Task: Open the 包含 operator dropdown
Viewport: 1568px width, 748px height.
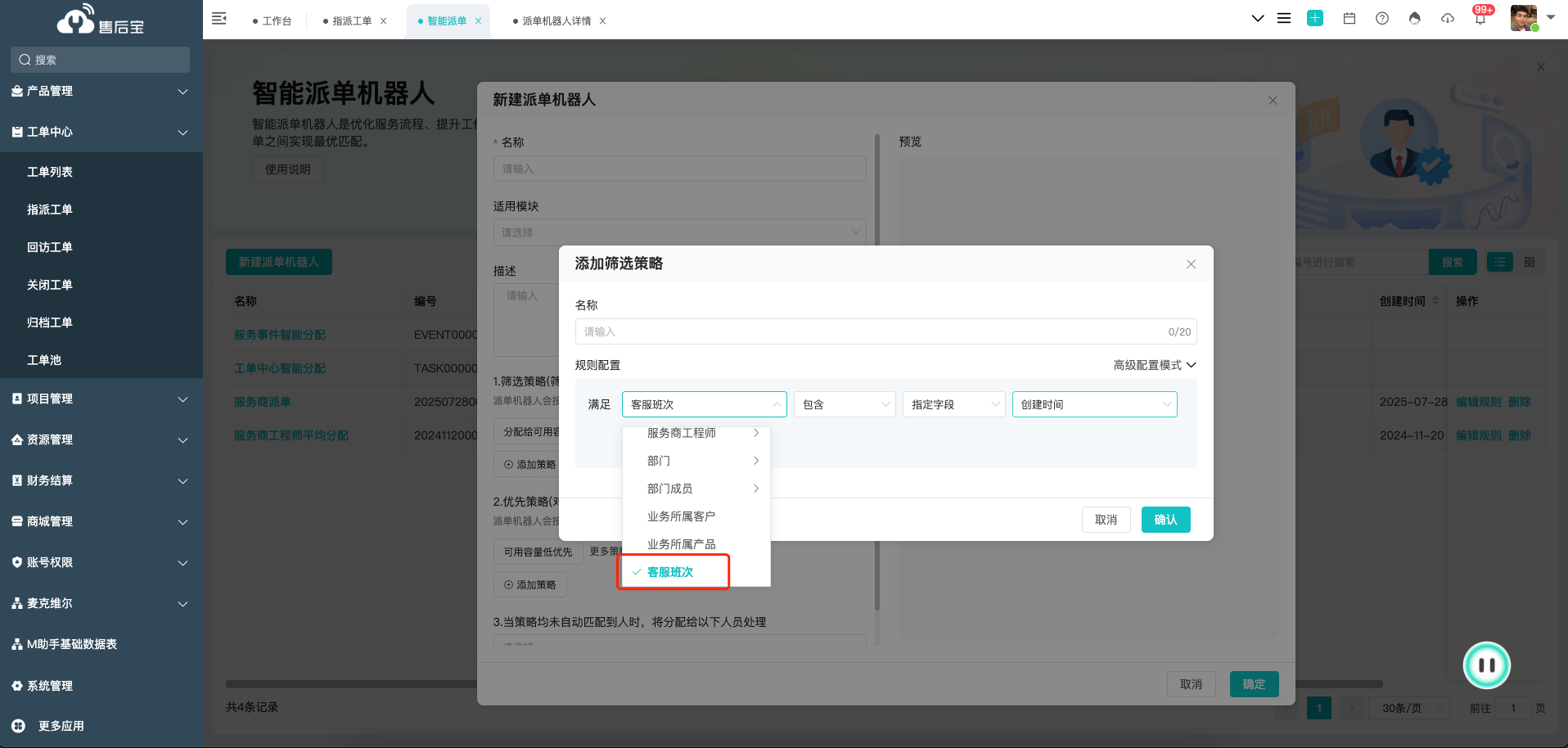Action: pyautogui.click(x=845, y=404)
